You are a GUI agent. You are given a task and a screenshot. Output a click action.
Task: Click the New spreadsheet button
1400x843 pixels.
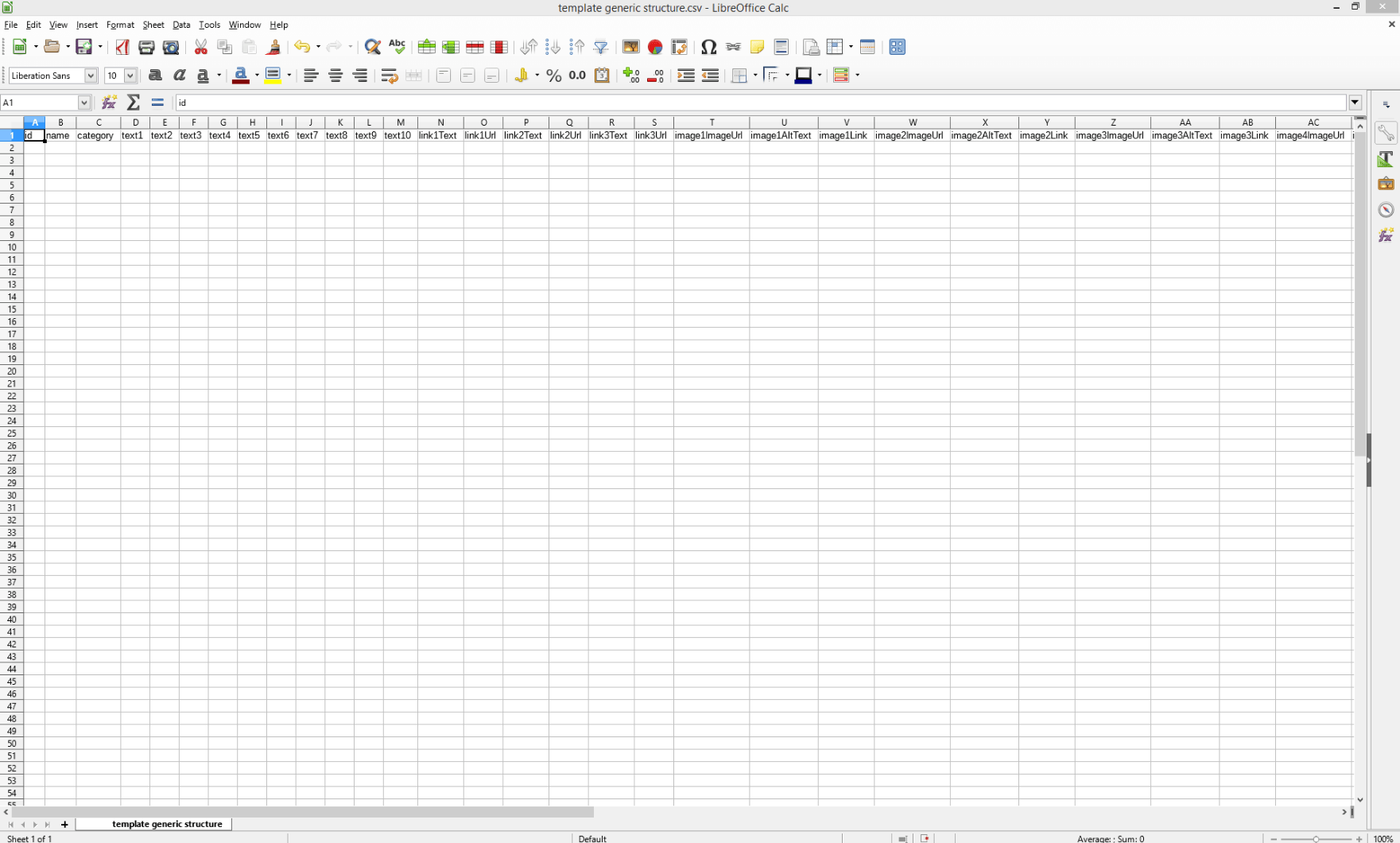tap(21, 47)
